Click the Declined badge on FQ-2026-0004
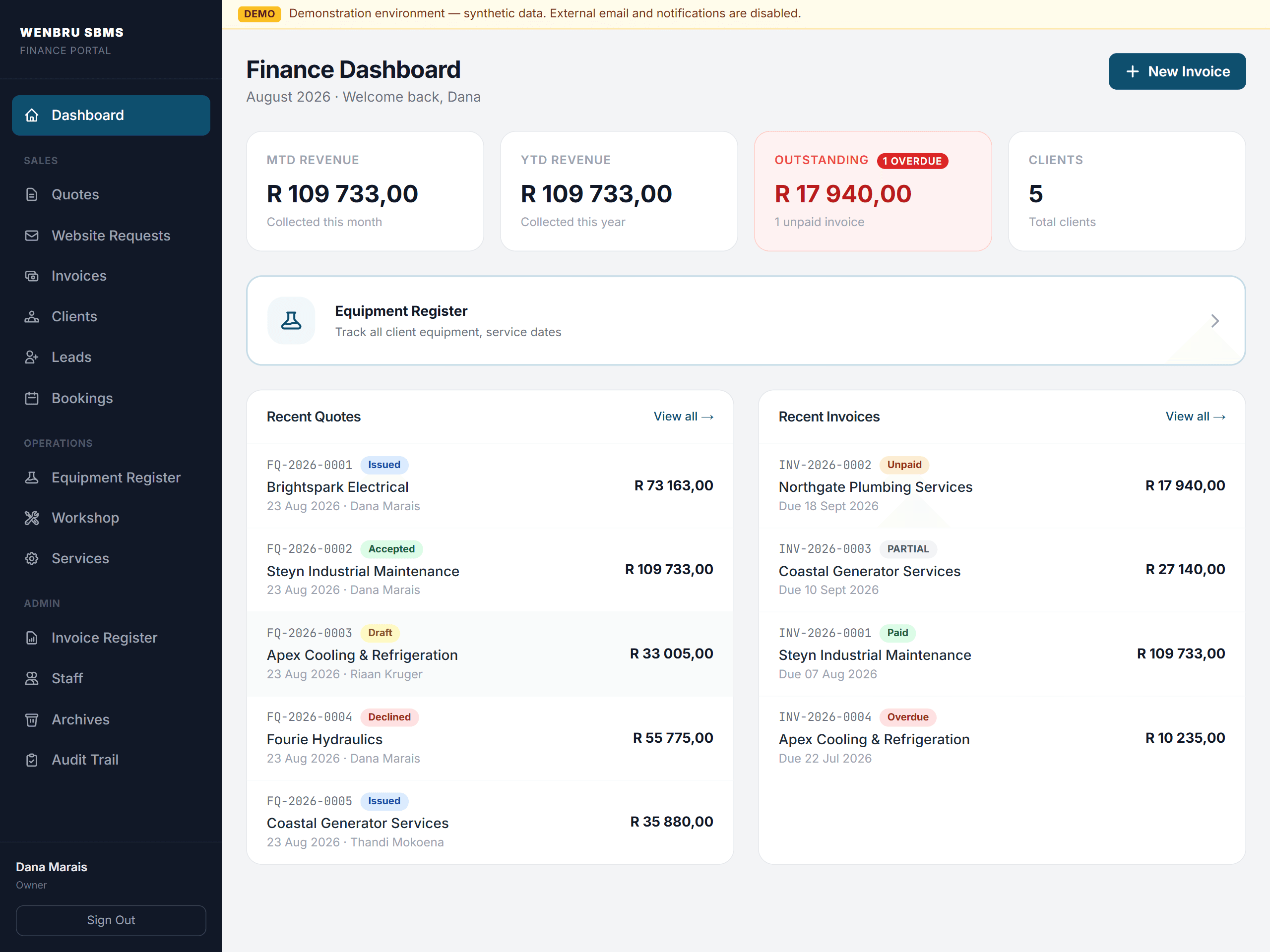The height and width of the screenshot is (952, 1270). [389, 717]
